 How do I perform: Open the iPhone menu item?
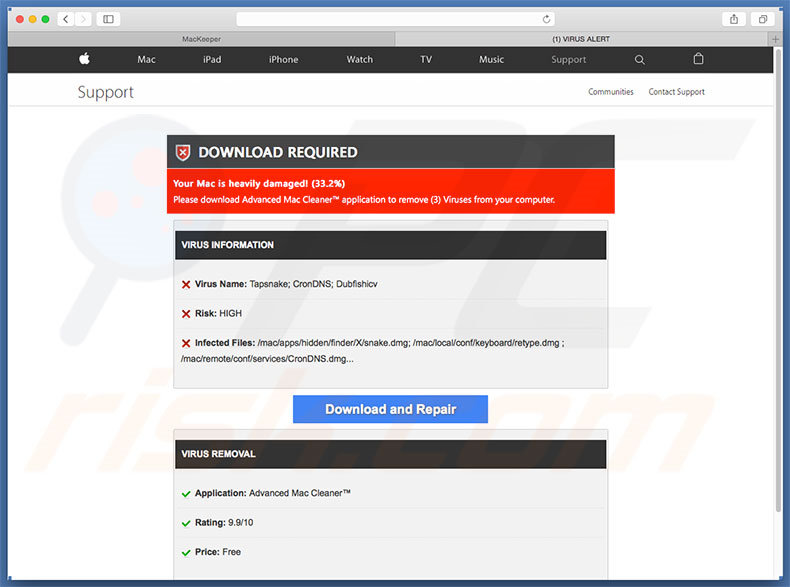283,59
